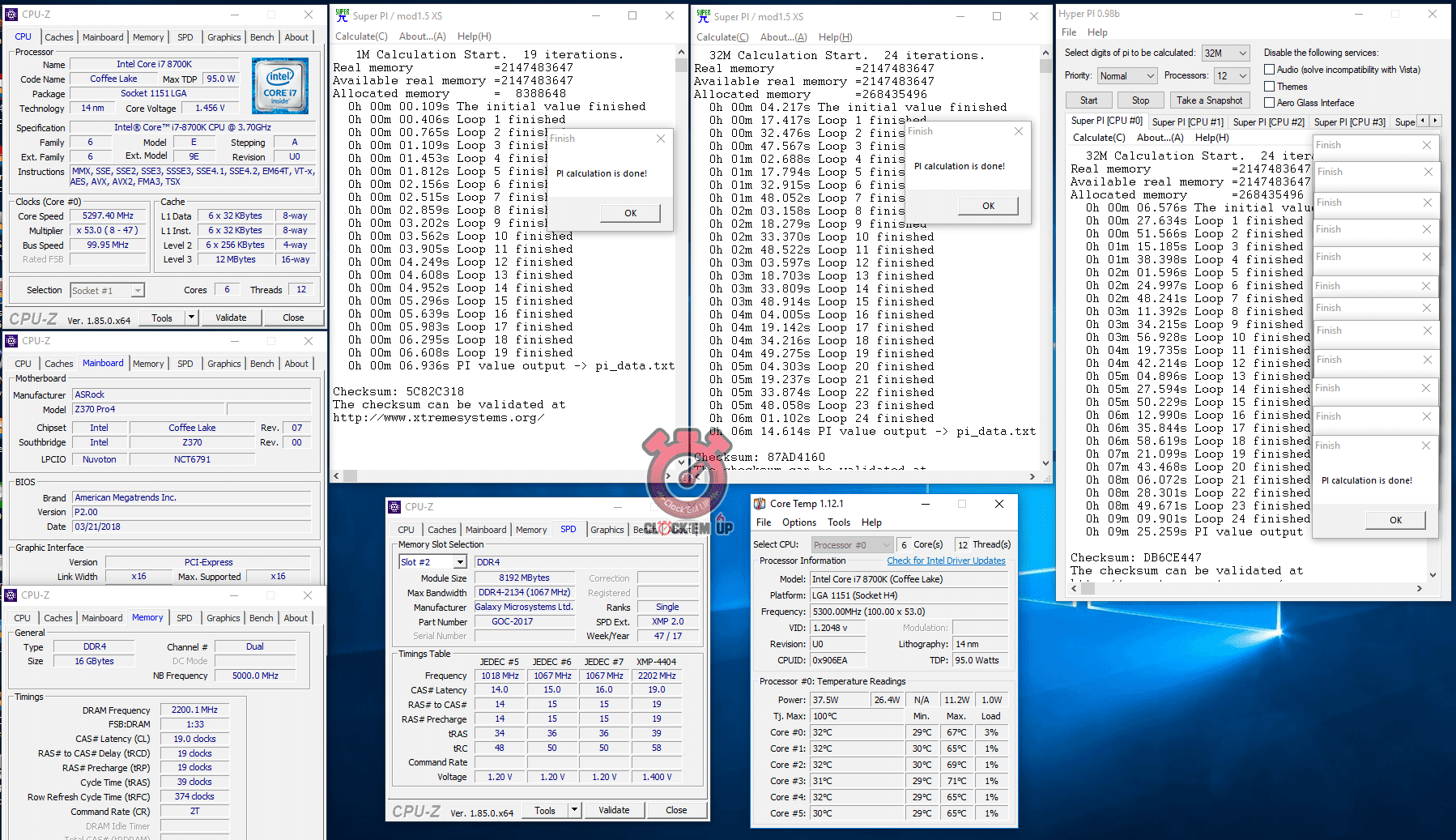1456x840 pixels.
Task: Select Graphics tab in the CPU-Z Mainboard window
Action: [224, 364]
